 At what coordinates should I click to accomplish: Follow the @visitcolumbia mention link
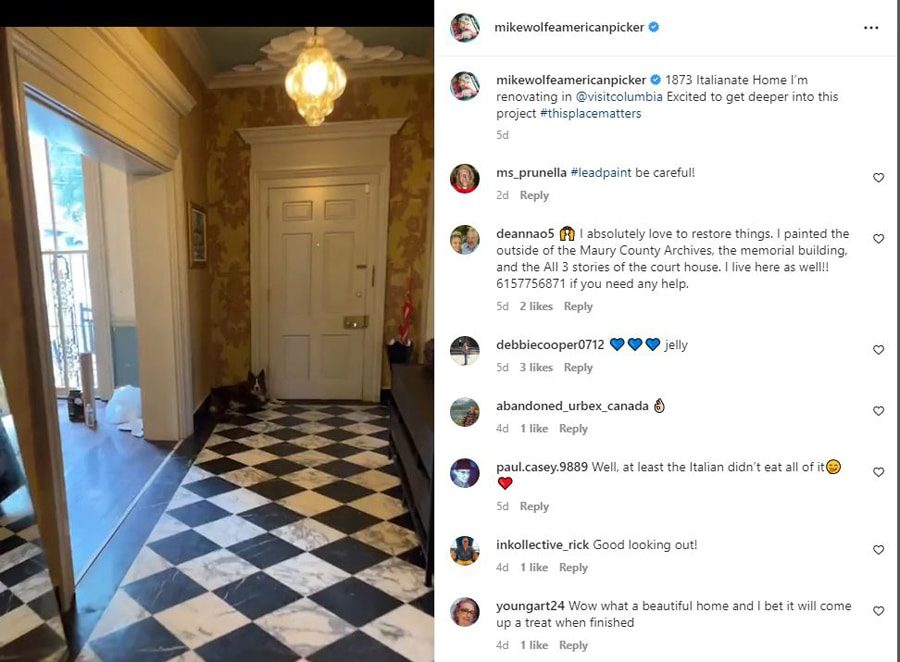tap(619, 96)
